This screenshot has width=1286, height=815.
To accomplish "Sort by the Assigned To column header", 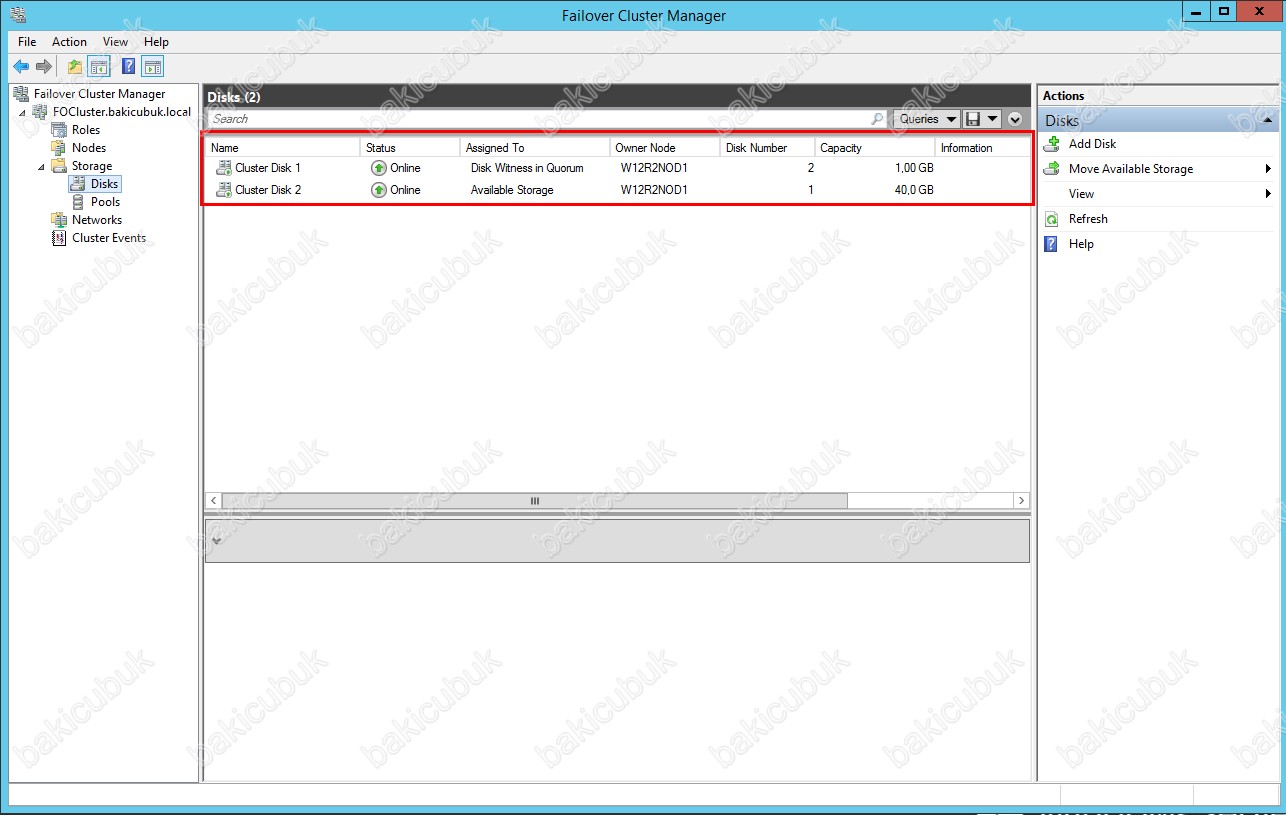I will point(535,148).
